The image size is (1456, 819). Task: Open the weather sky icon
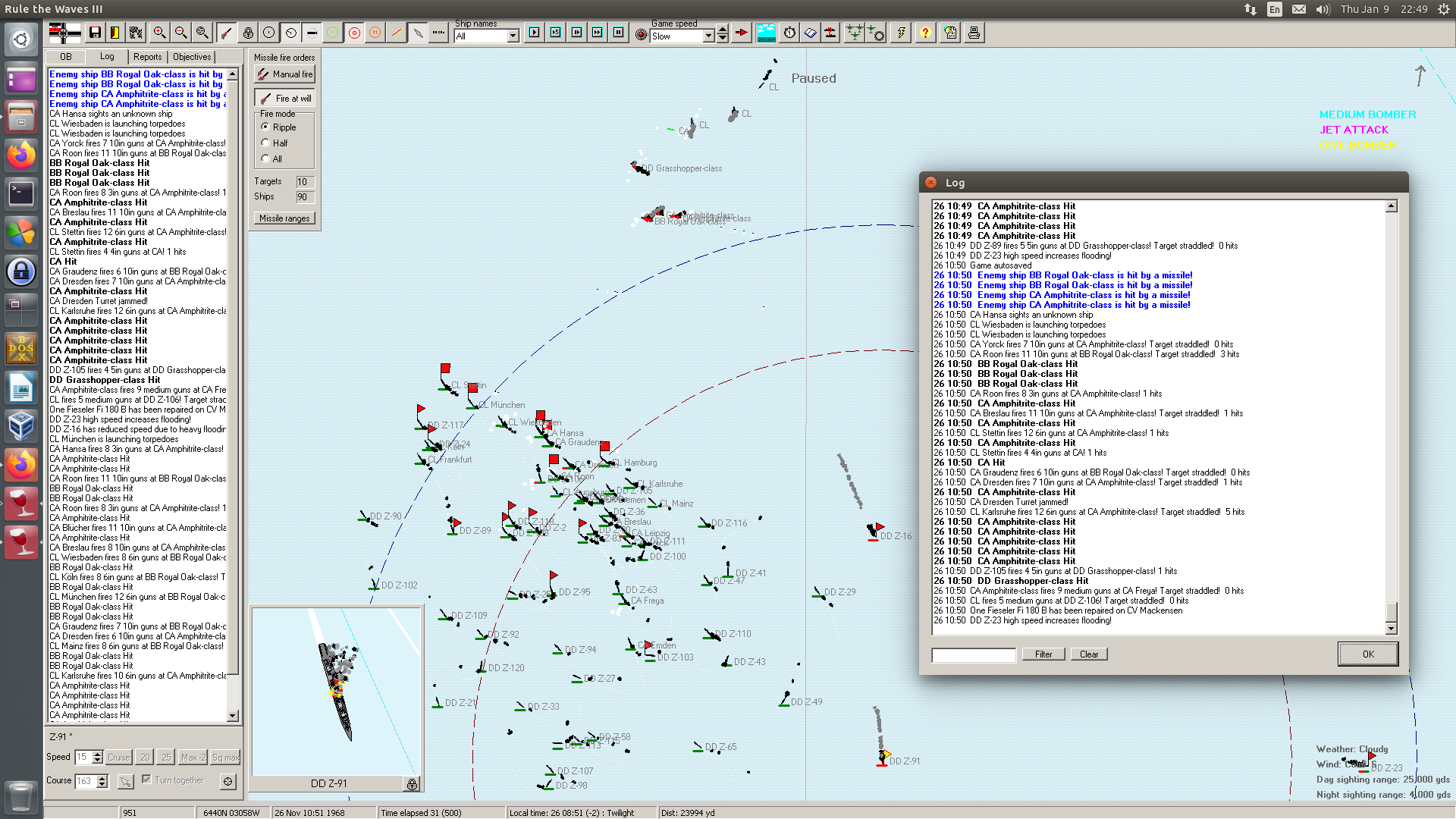(767, 33)
